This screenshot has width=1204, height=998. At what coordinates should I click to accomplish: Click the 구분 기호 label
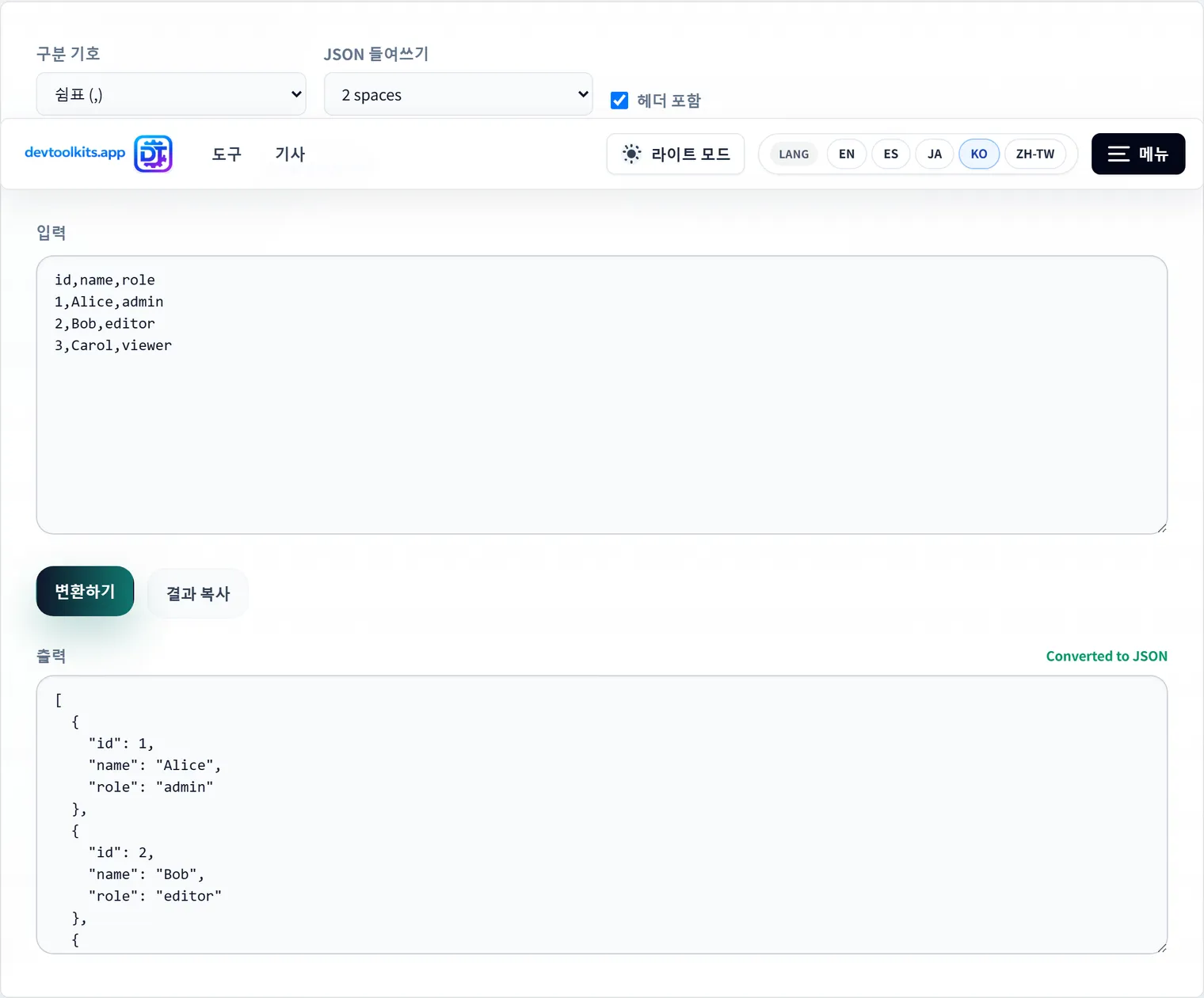(68, 53)
